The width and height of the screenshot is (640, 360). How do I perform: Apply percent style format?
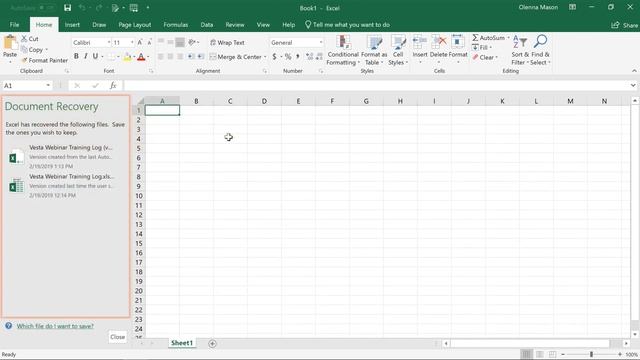point(288,56)
